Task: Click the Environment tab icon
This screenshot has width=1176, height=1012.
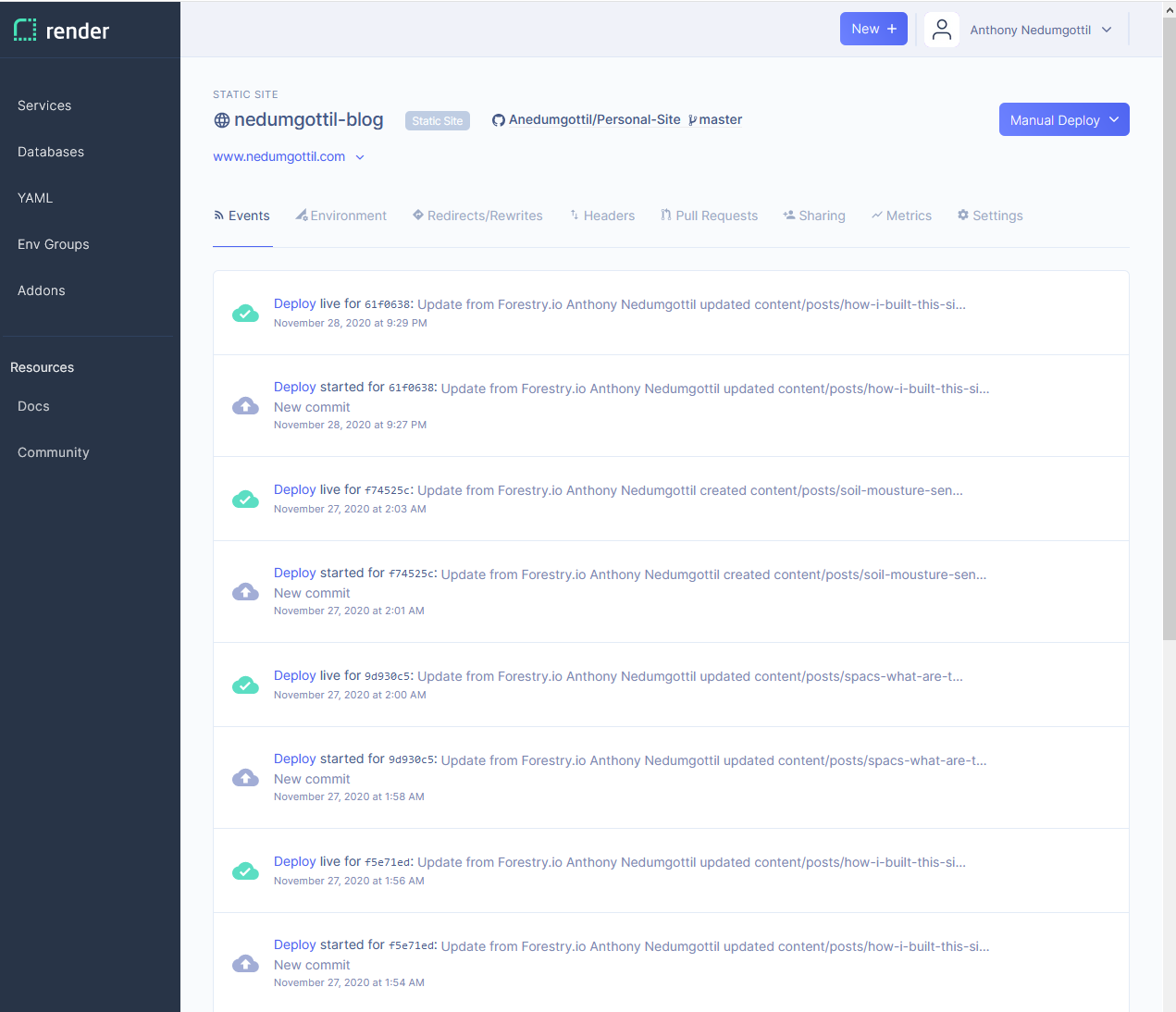Action: click(302, 215)
